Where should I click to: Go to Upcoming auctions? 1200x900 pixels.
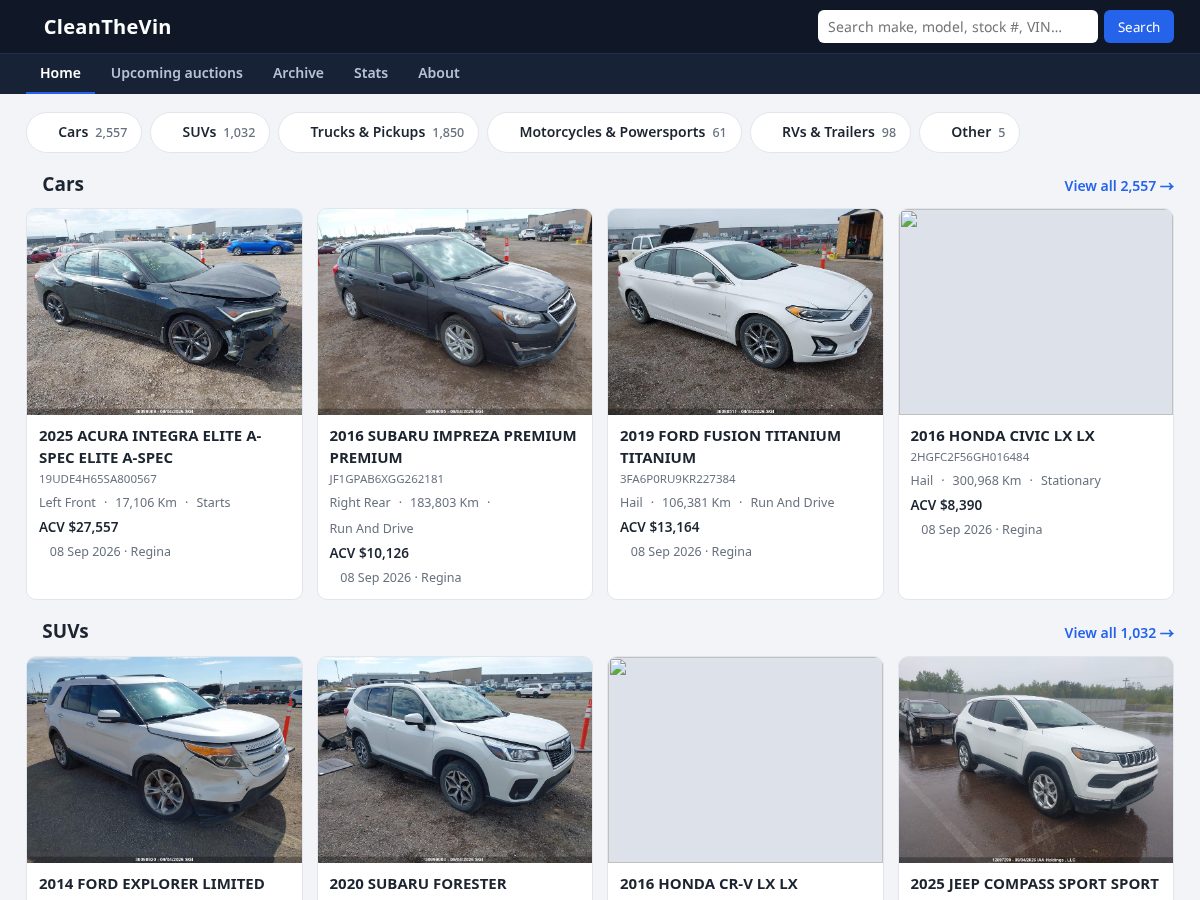(x=177, y=73)
